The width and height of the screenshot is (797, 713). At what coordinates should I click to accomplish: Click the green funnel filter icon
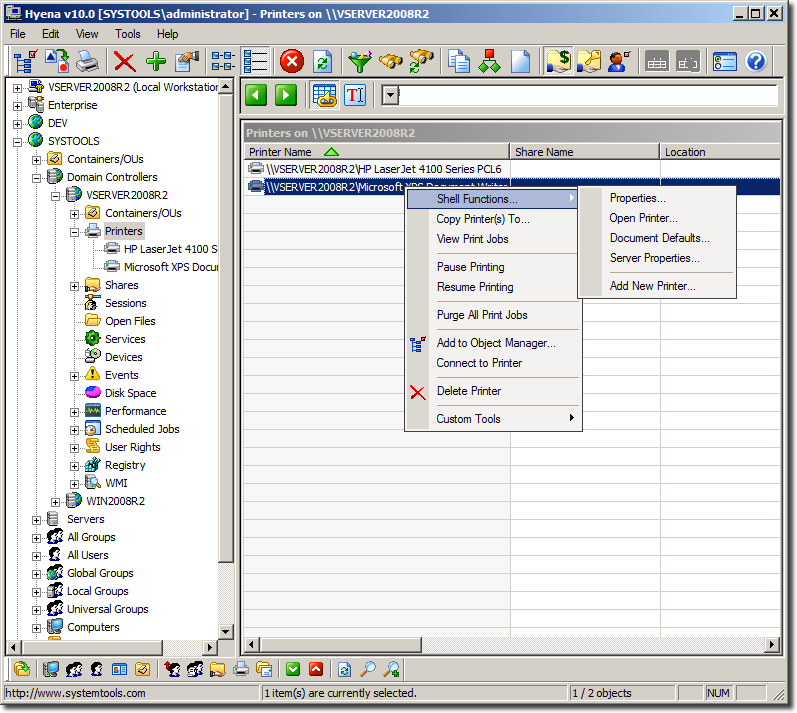pyautogui.click(x=360, y=61)
